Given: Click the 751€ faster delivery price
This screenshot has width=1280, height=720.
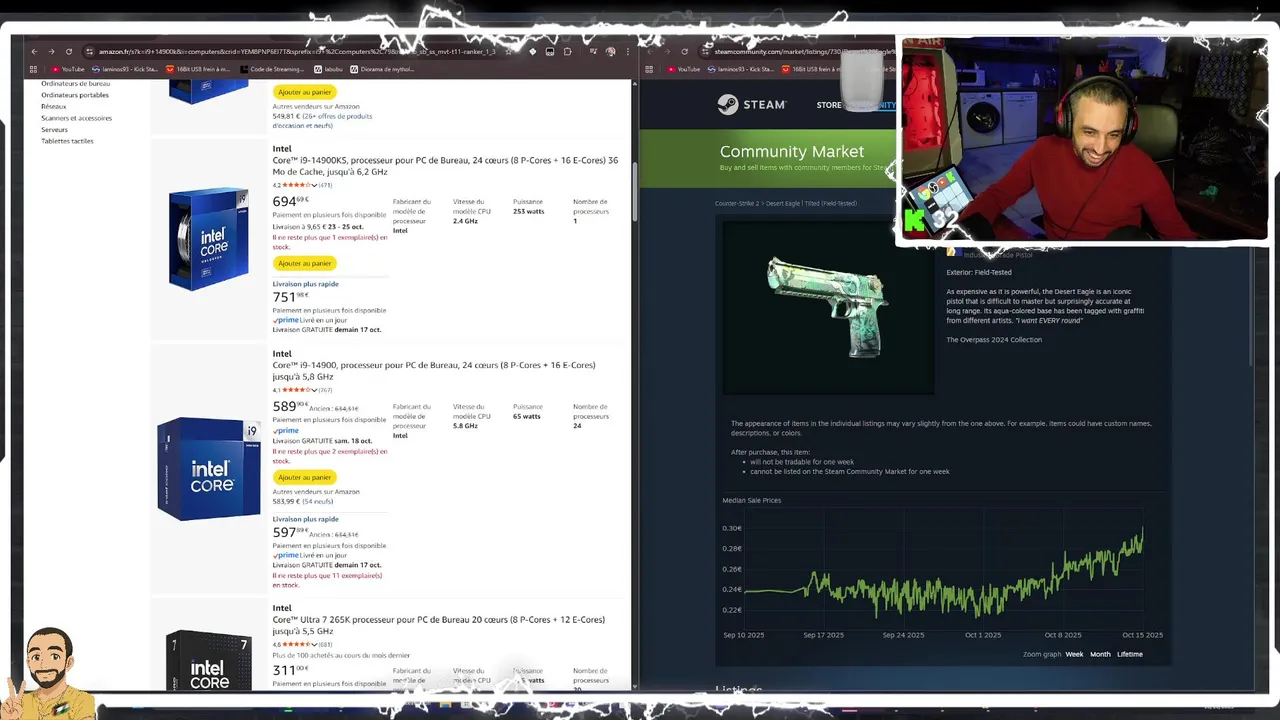Looking at the screenshot, I should 290,297.
